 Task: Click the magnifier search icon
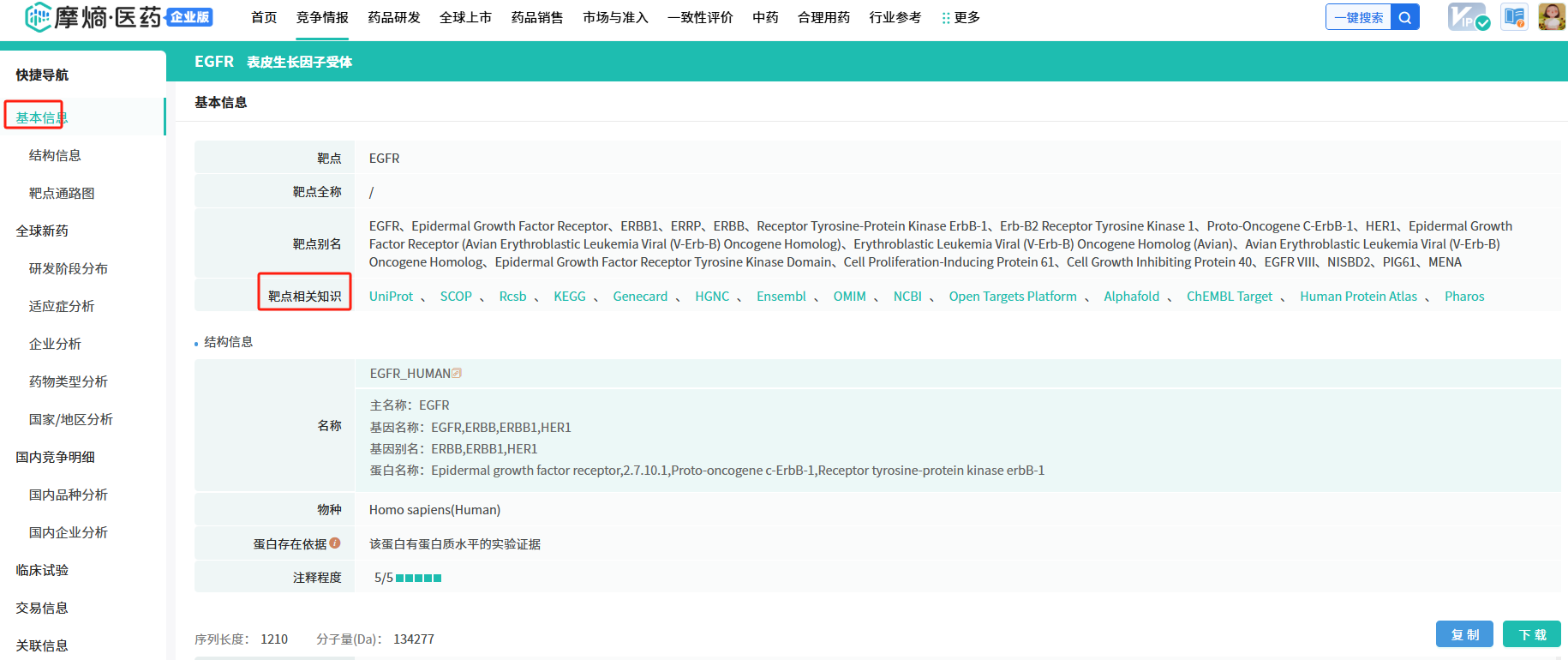[1405, 17]
